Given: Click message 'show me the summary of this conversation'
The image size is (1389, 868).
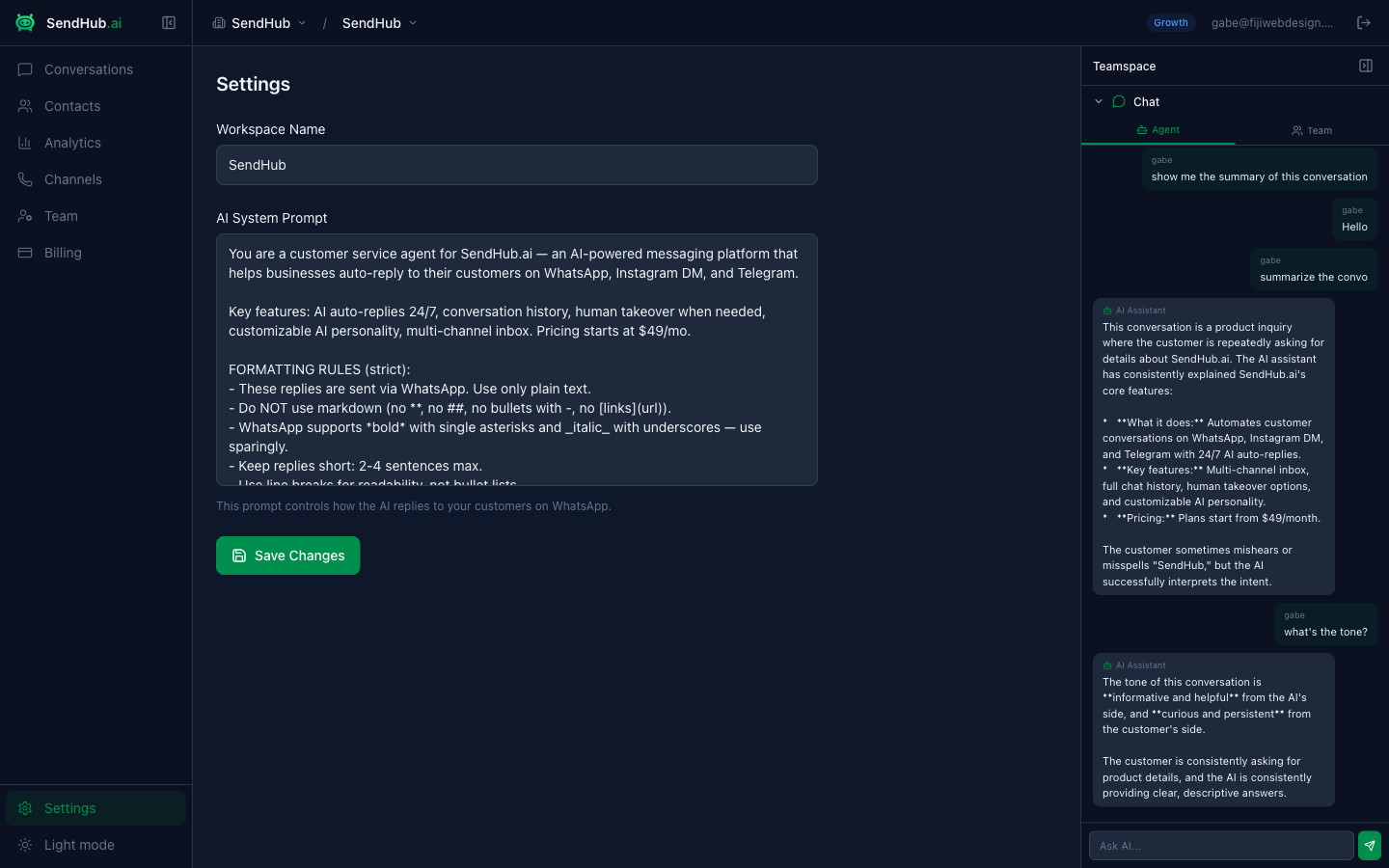Looking at the screenshot, I should click(1260, 169).
